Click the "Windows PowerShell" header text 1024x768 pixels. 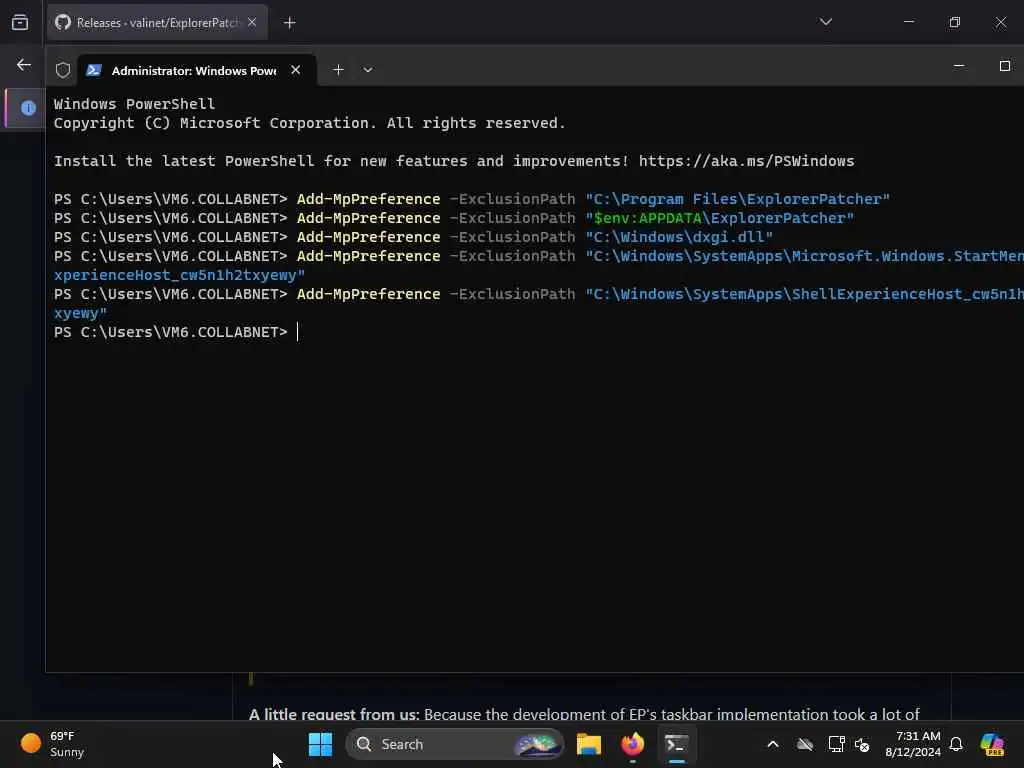pos(134,104)
